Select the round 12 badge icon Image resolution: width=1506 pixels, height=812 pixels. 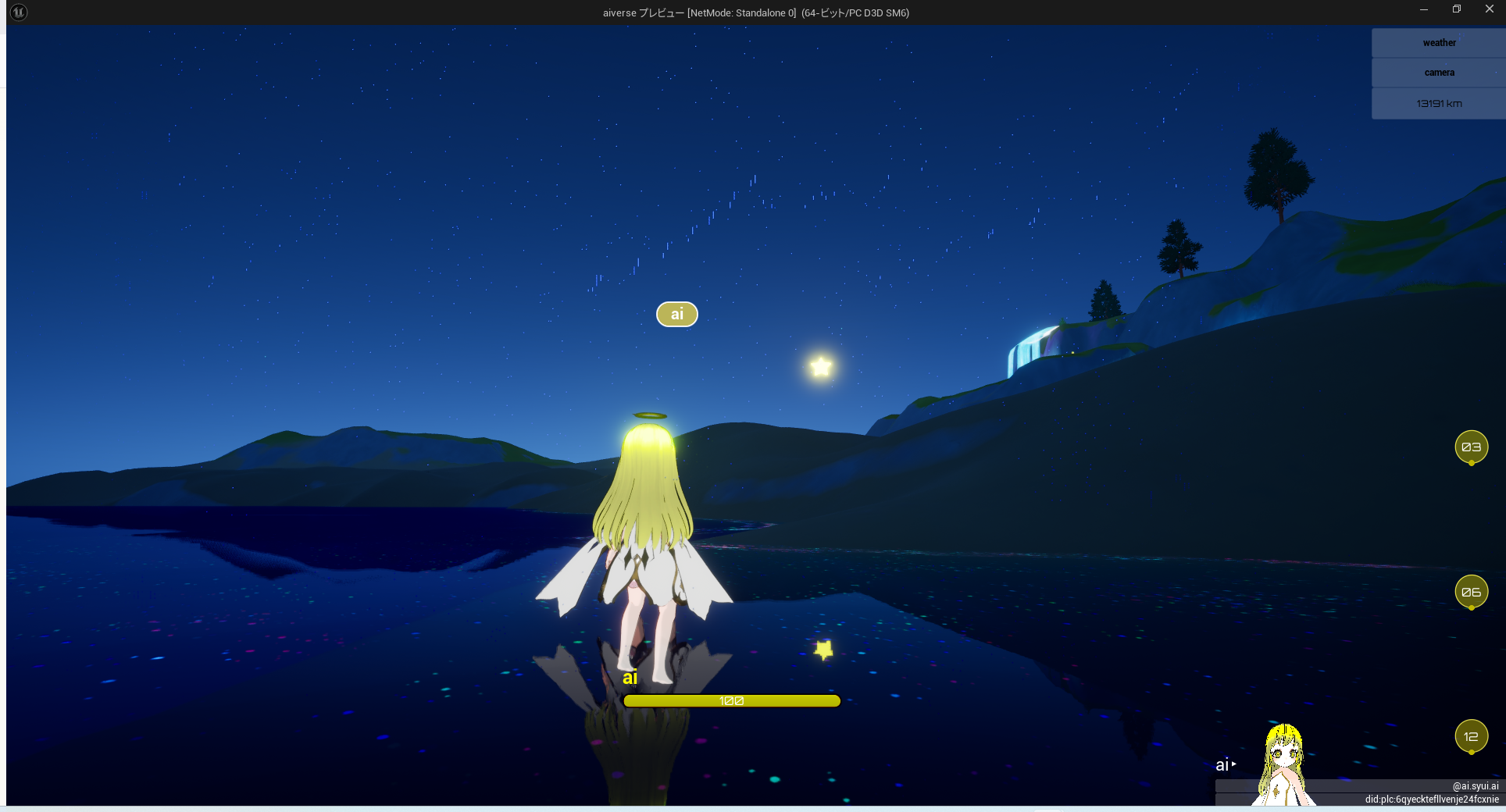[x=1471, y=736]
